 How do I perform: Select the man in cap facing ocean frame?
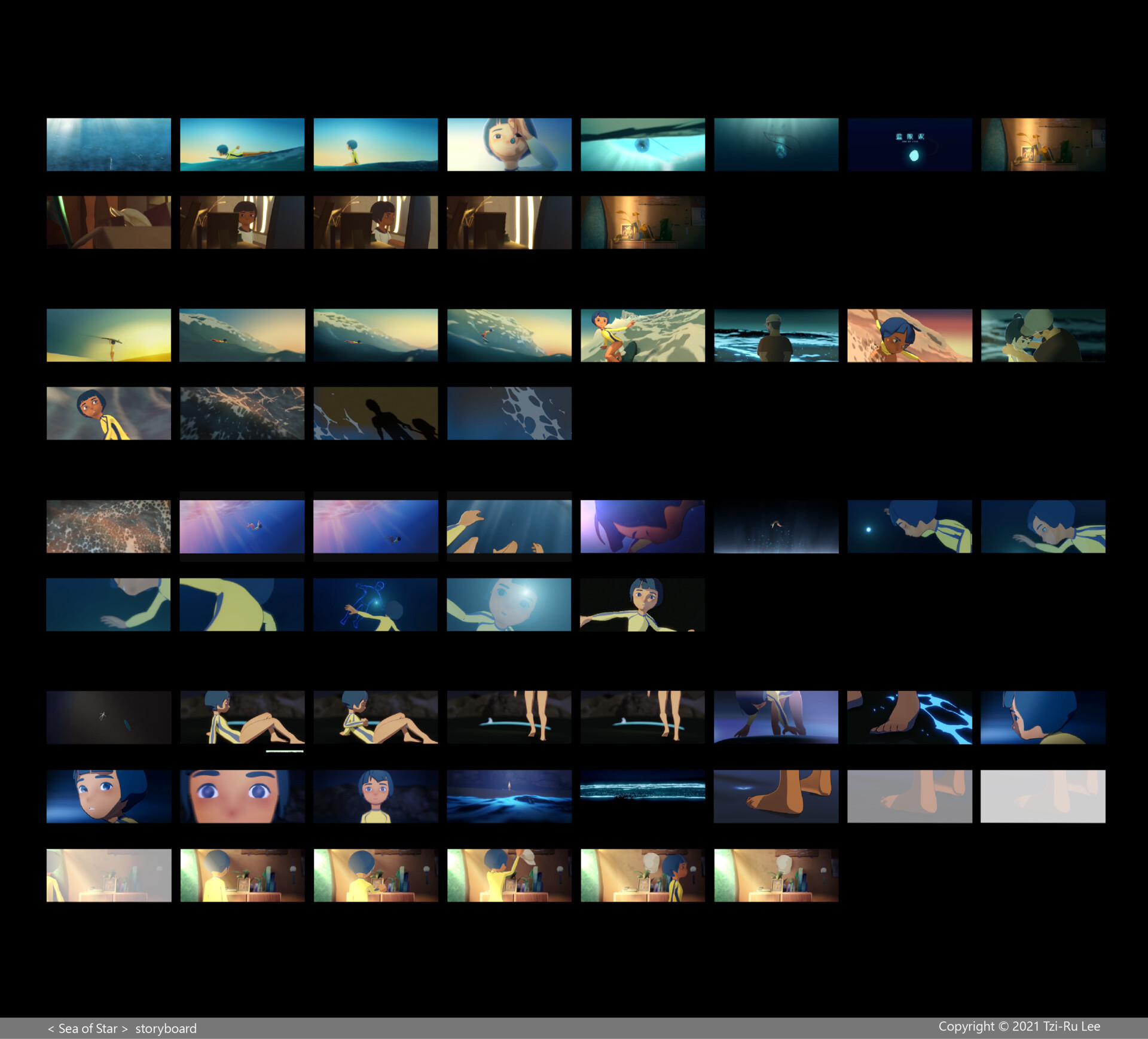point(775,335)
